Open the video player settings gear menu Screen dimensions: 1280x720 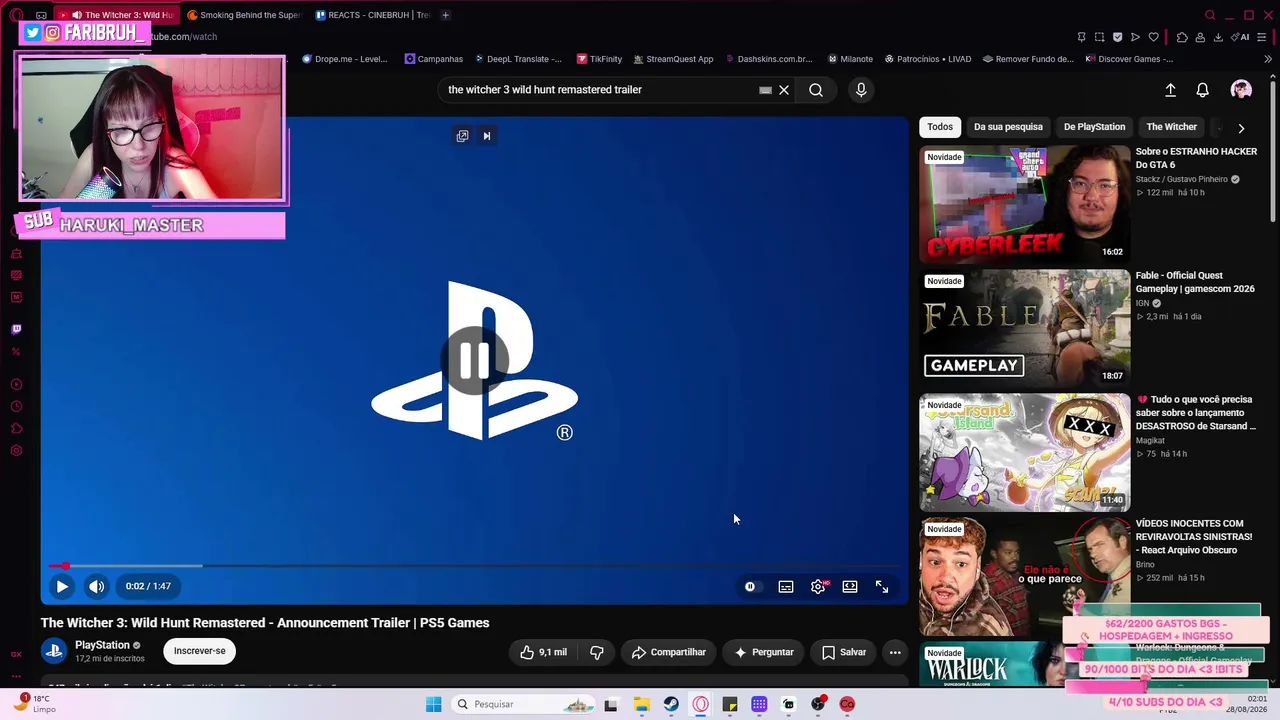[x=818, y=587]
